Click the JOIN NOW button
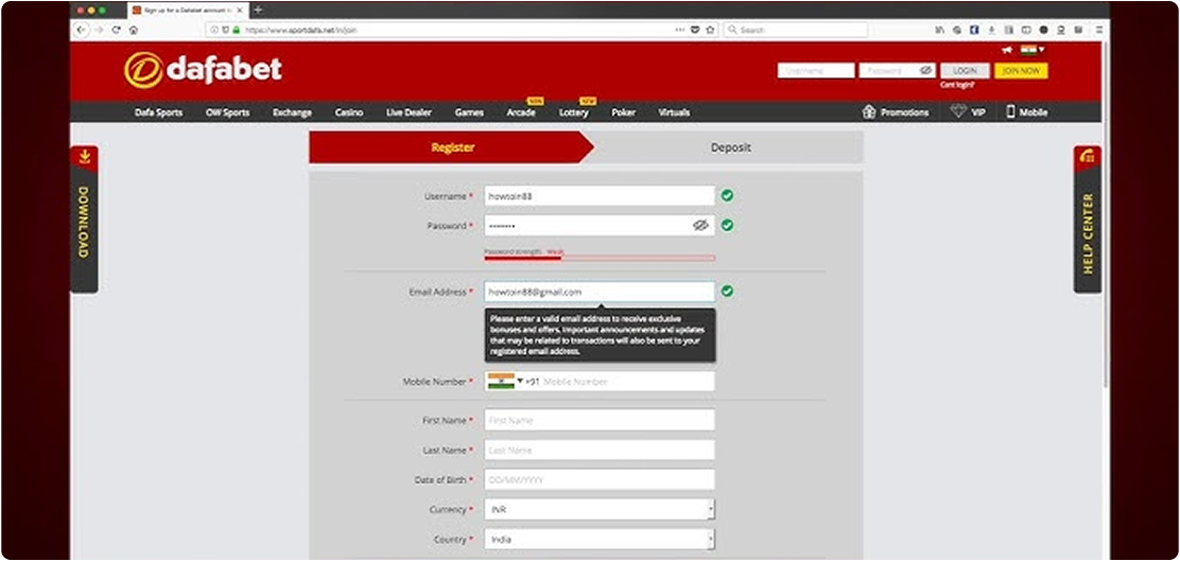The width and height of the screenshot is (1180, 561). click(1021, 70)
